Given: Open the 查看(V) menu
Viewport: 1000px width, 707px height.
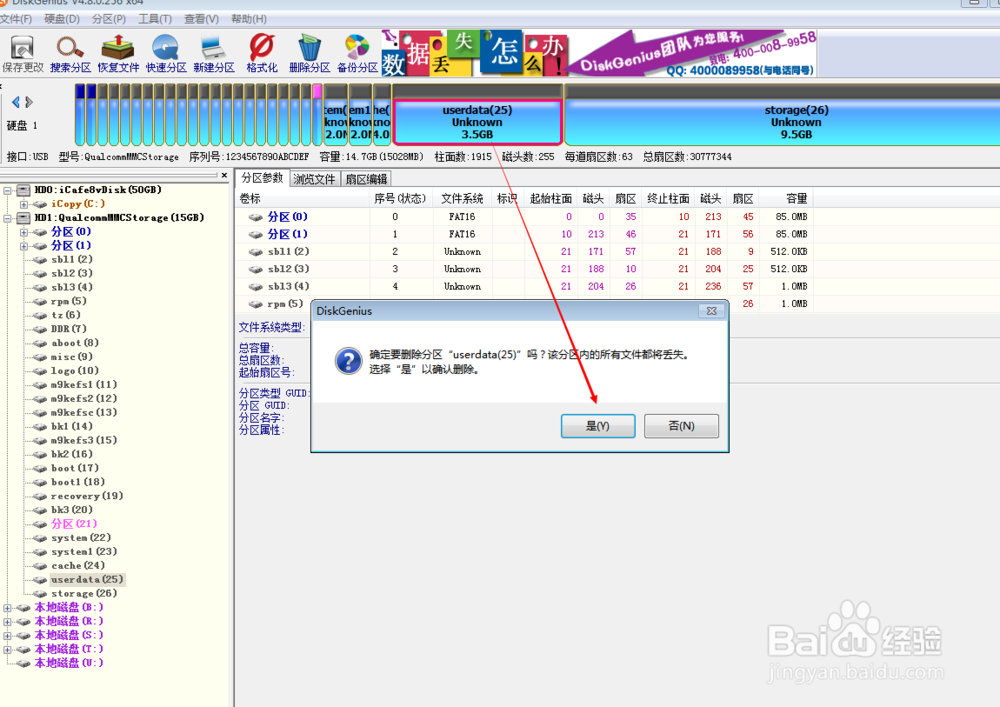Looking at the screenshot, I should click(x=202, y=19).
